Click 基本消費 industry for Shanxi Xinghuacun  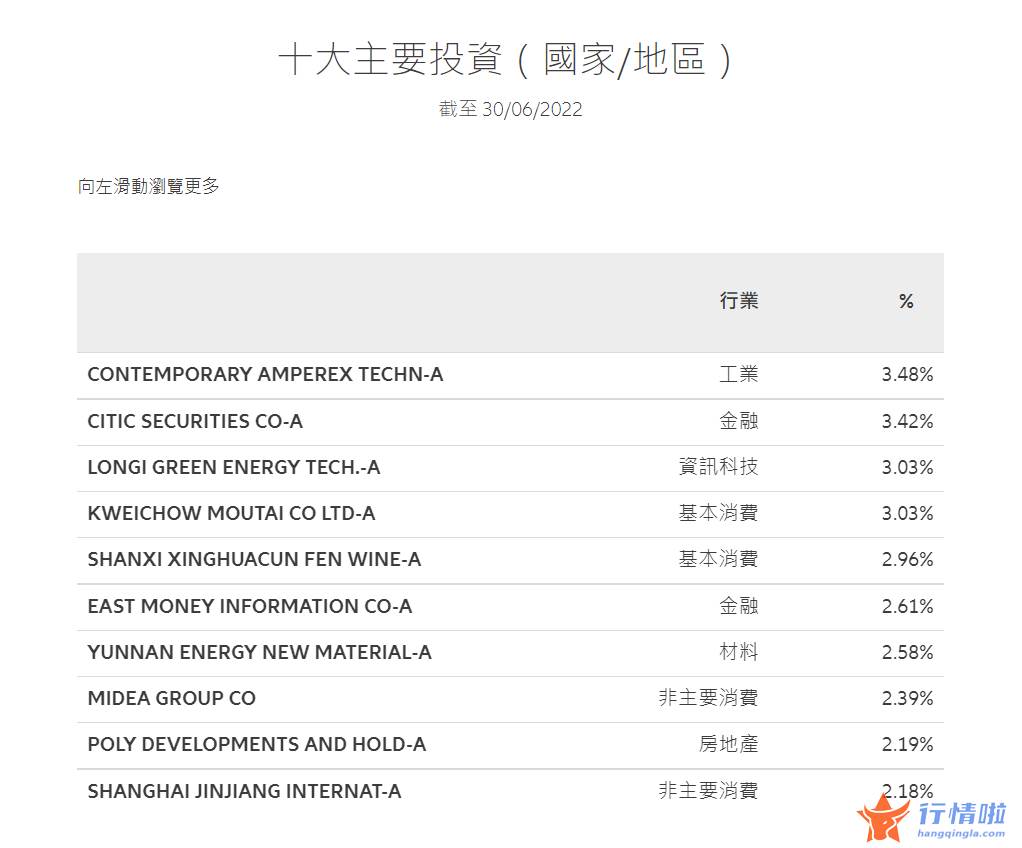(x=718, y=559)
